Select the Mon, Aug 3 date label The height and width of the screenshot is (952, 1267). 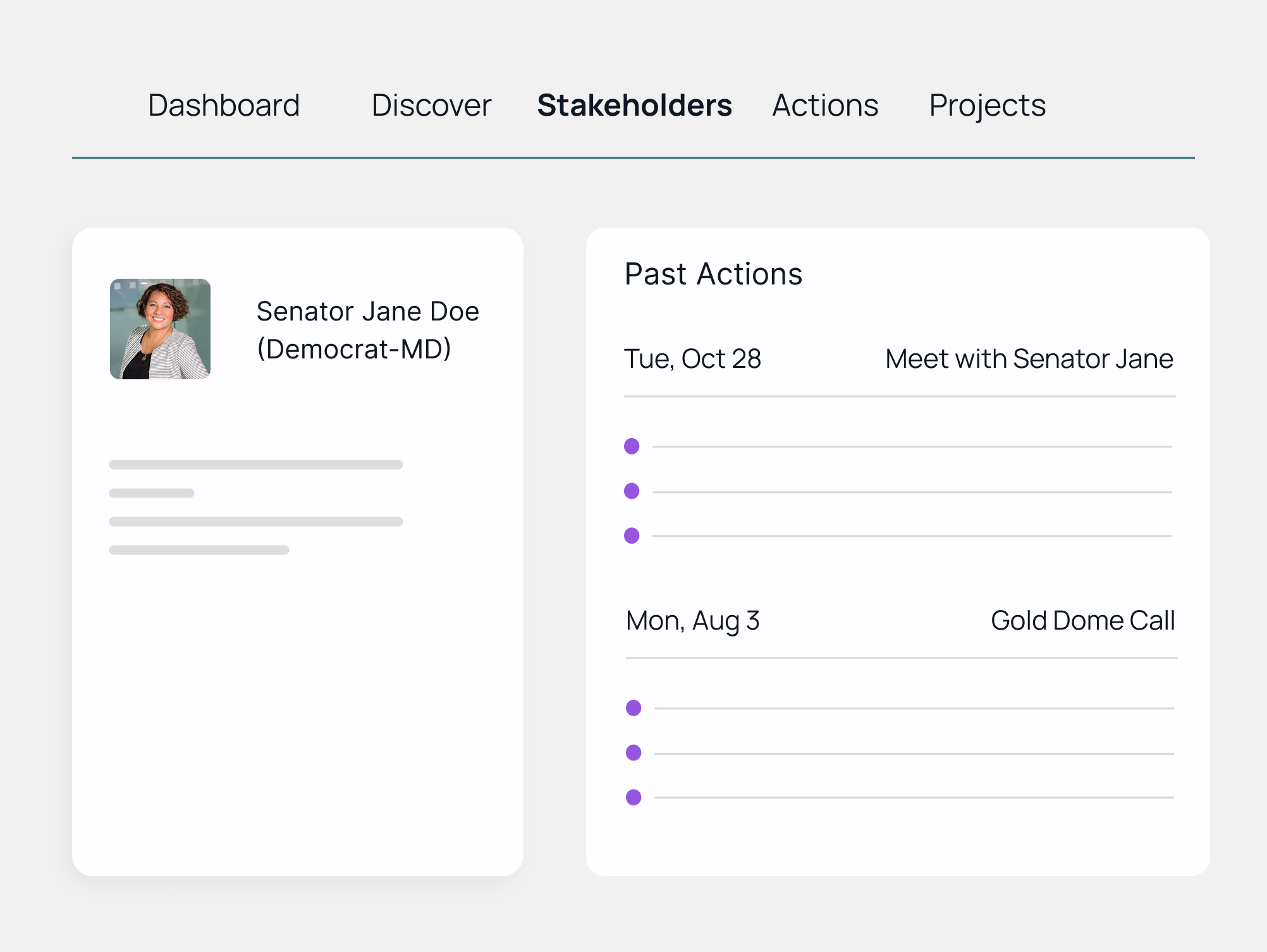point(692,620)
